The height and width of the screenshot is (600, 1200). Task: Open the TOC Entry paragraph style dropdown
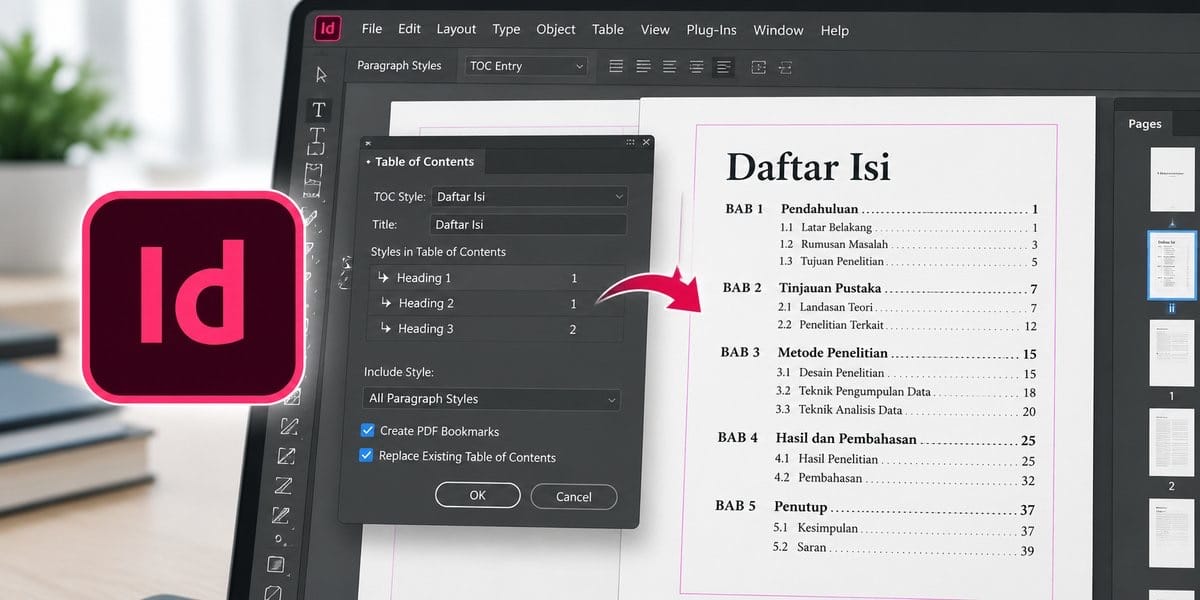tap(526, 66)
